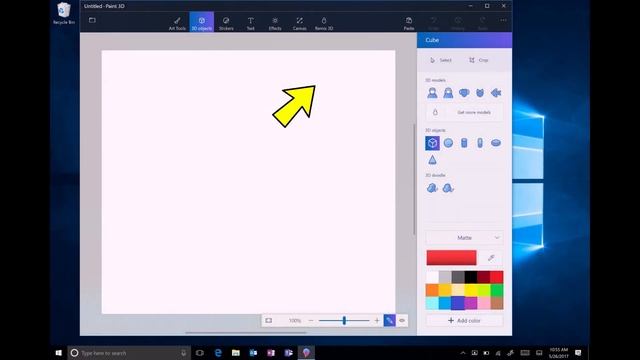Pick the light cyan color swatch
The image size is (640, 360).
432,303
